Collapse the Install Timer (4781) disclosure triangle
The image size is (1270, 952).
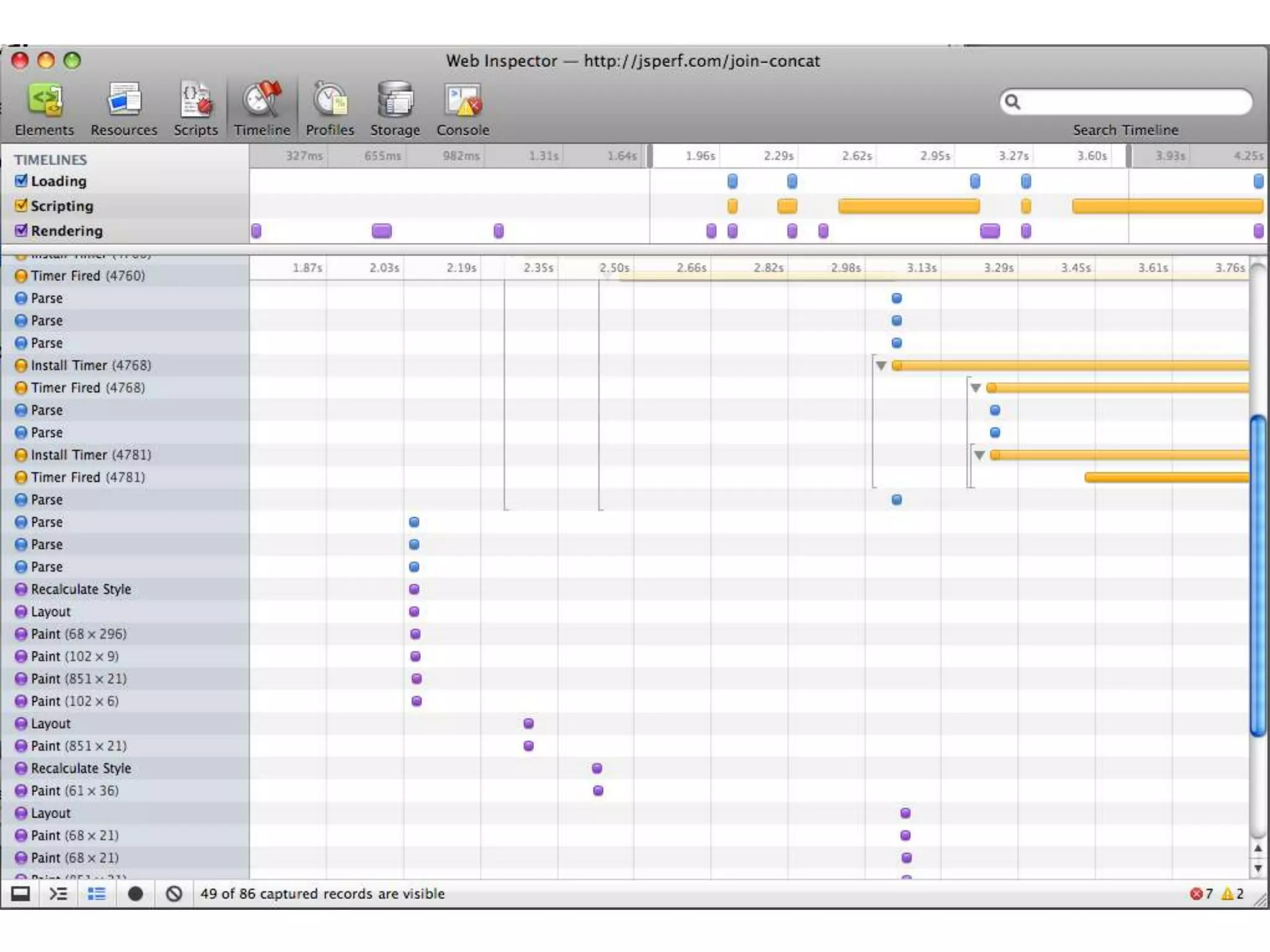(979, 455)
